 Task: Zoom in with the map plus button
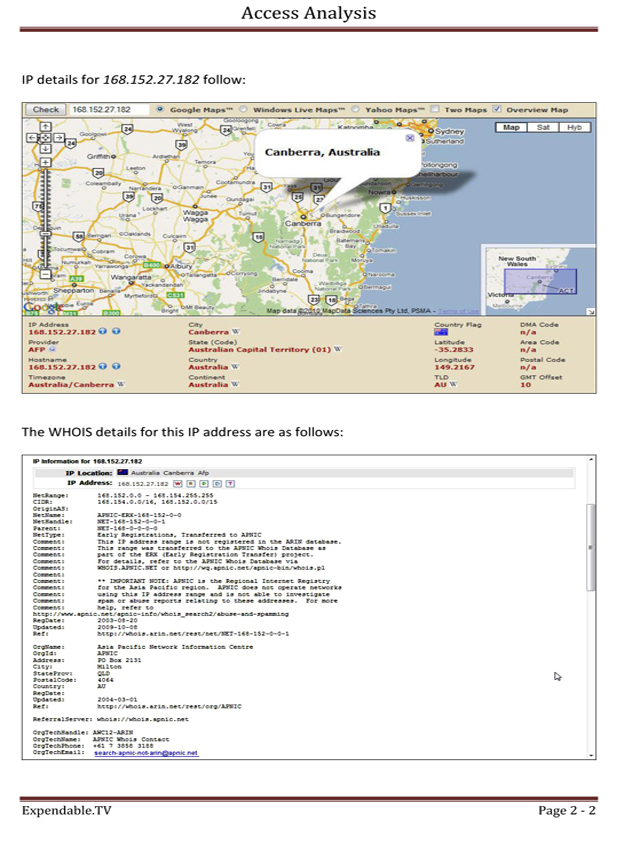pyautogui.click(x=45, y=162)
